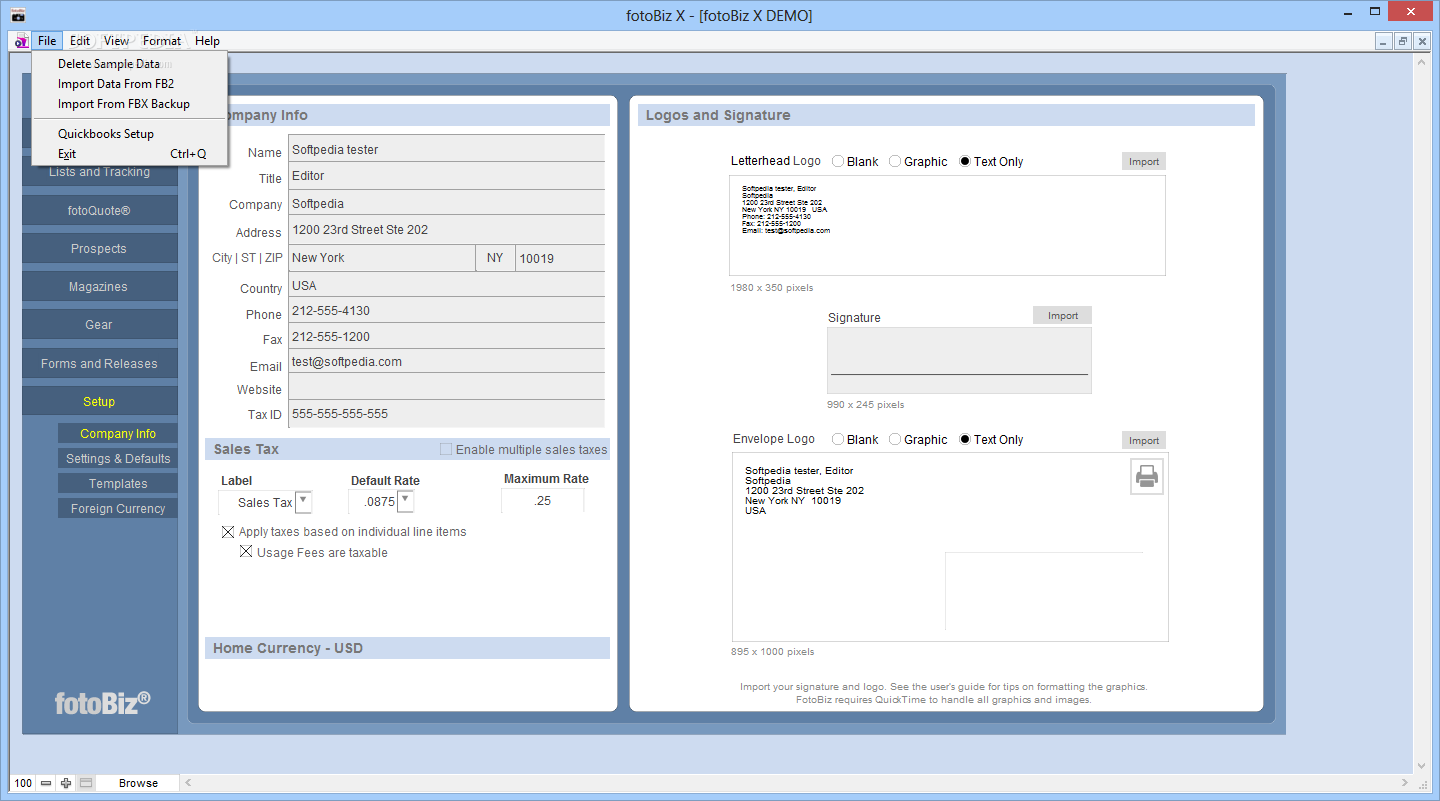Open the Default Rate dropdown arrow

coord(406,502)
